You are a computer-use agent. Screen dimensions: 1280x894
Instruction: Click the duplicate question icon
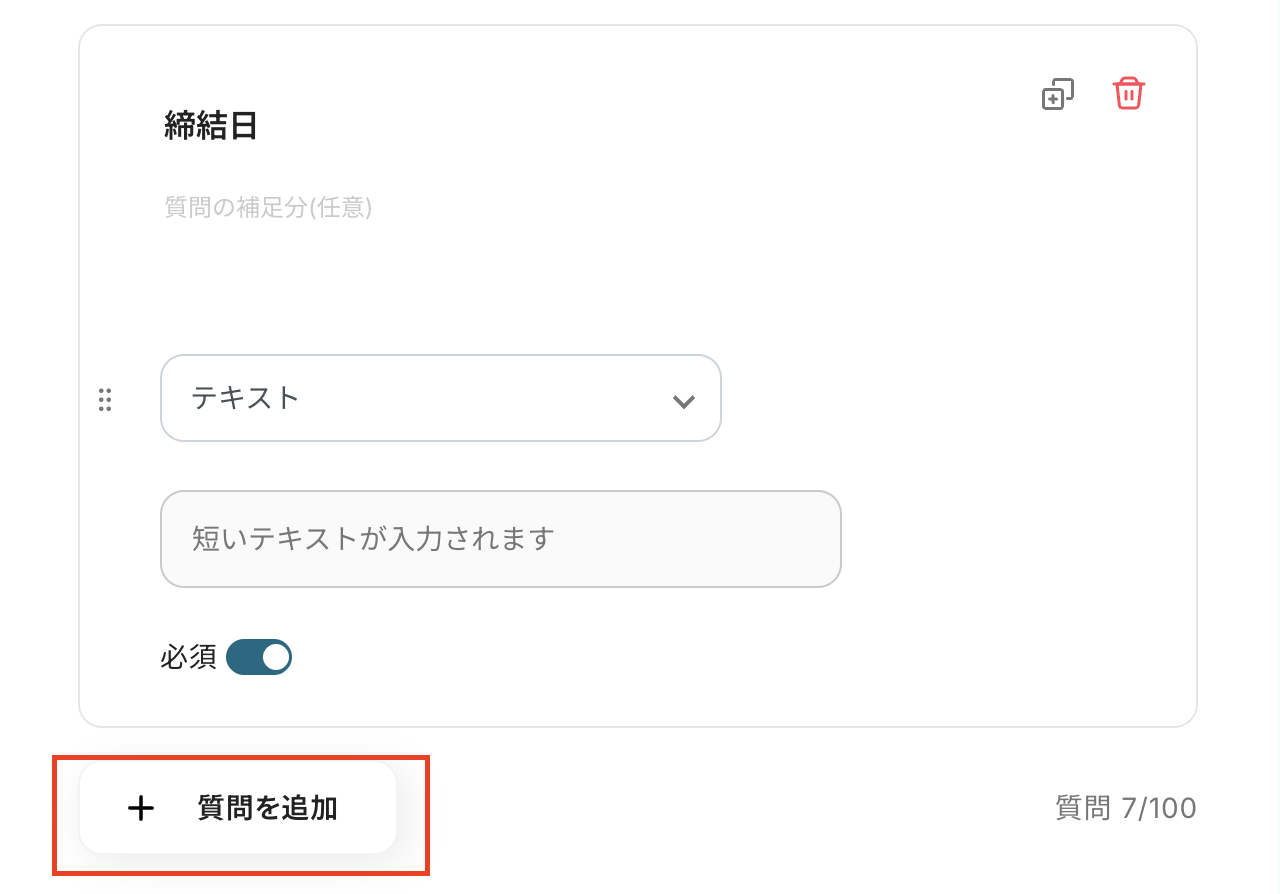[1057, 94]
